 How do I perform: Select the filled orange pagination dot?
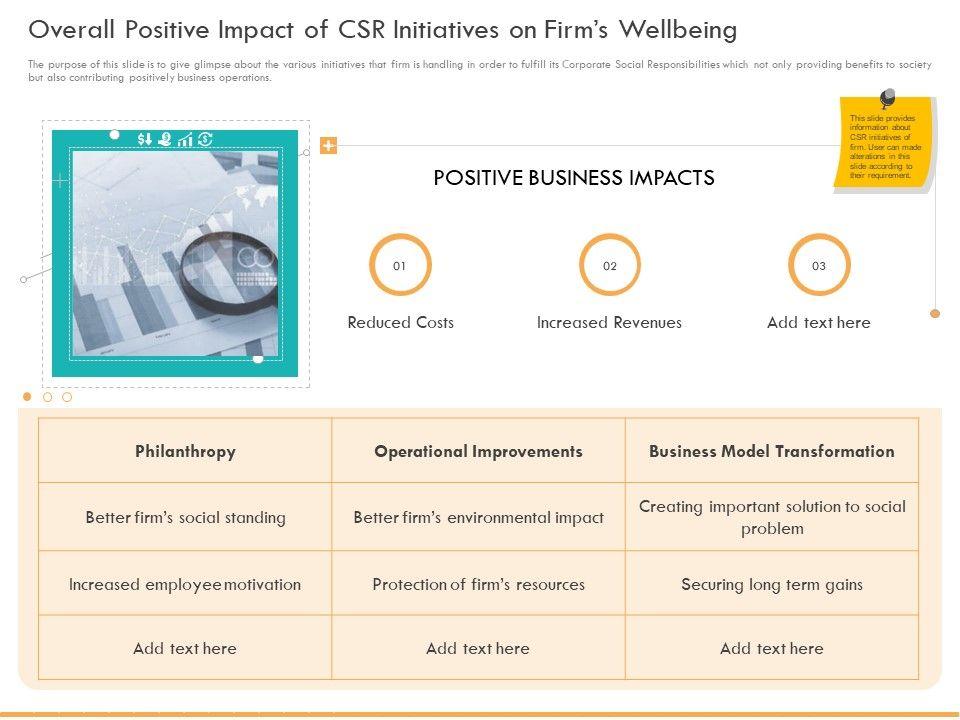(28, 397)
